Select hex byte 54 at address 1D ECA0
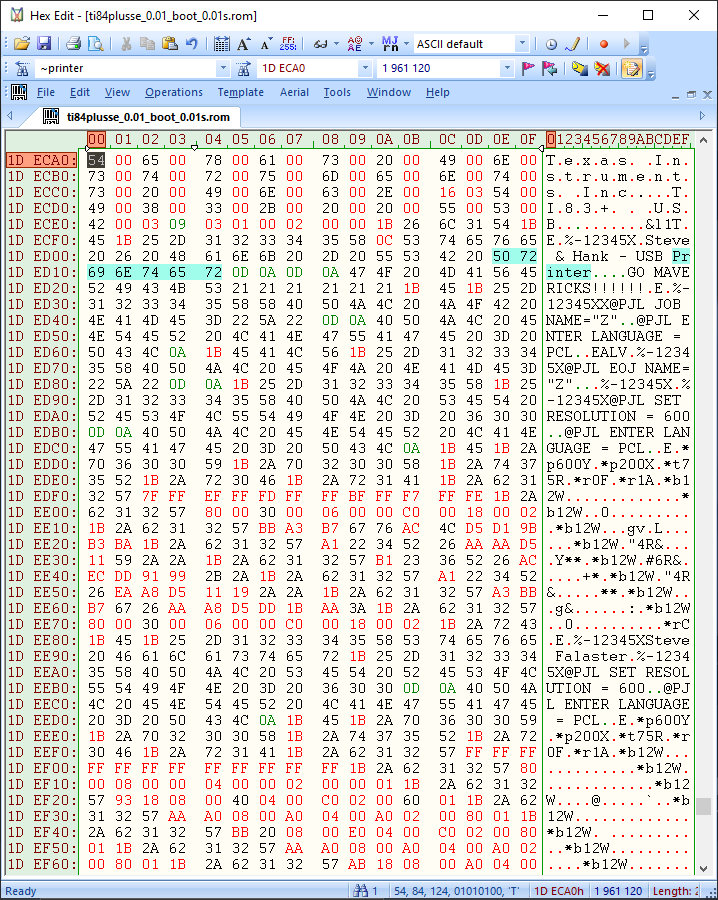Viewport: 718px width, 900px height. coord(96,160)
